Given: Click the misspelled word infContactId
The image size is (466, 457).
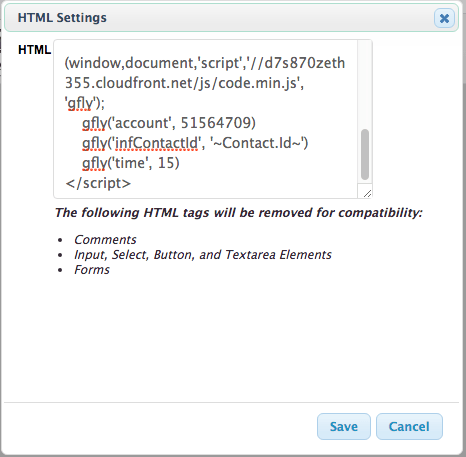Looking at the screenshot, I should [x=156, y=143].
